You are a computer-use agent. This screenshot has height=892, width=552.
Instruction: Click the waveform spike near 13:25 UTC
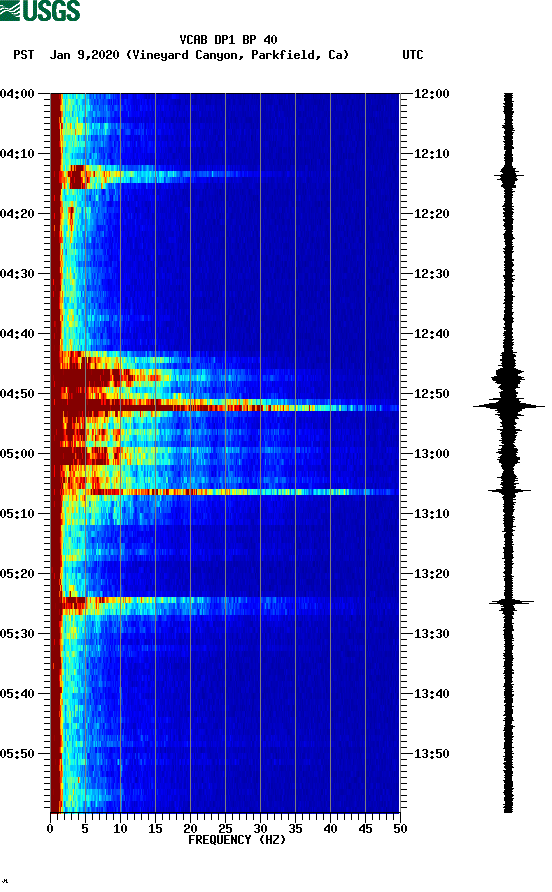tap(510, 601)
